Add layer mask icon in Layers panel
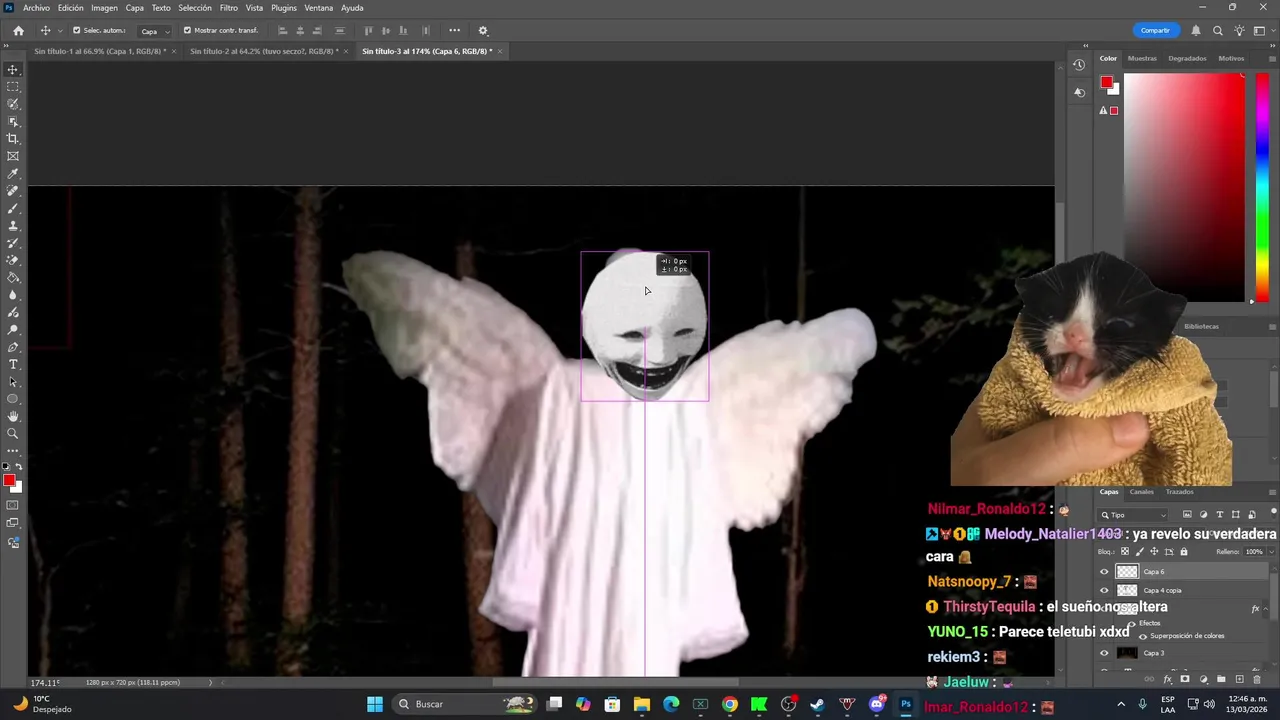Image resolution: width=1280 pixels, height=720 pixels. (1185, 680)
